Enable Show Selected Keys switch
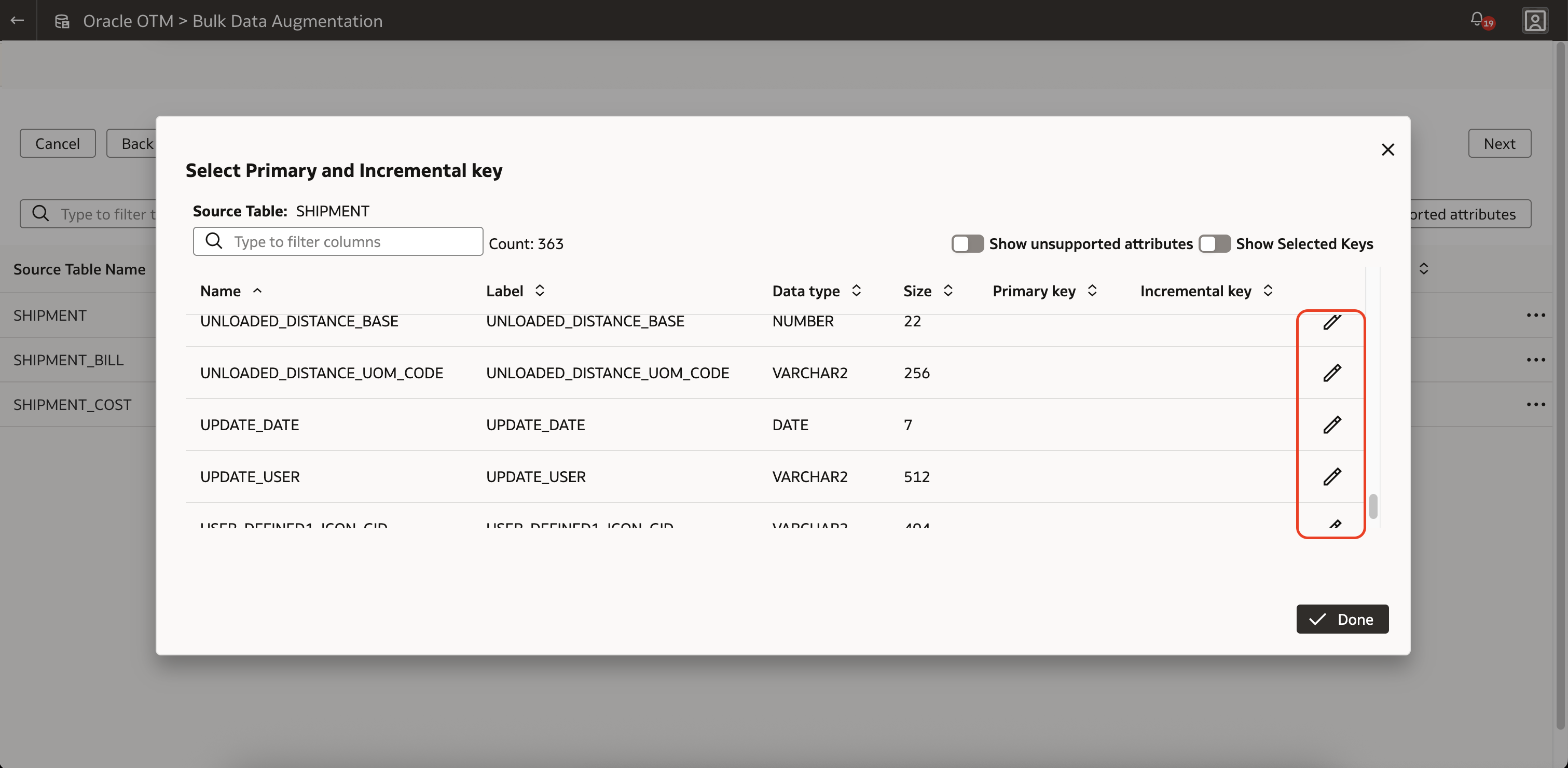 point(1214,243)
